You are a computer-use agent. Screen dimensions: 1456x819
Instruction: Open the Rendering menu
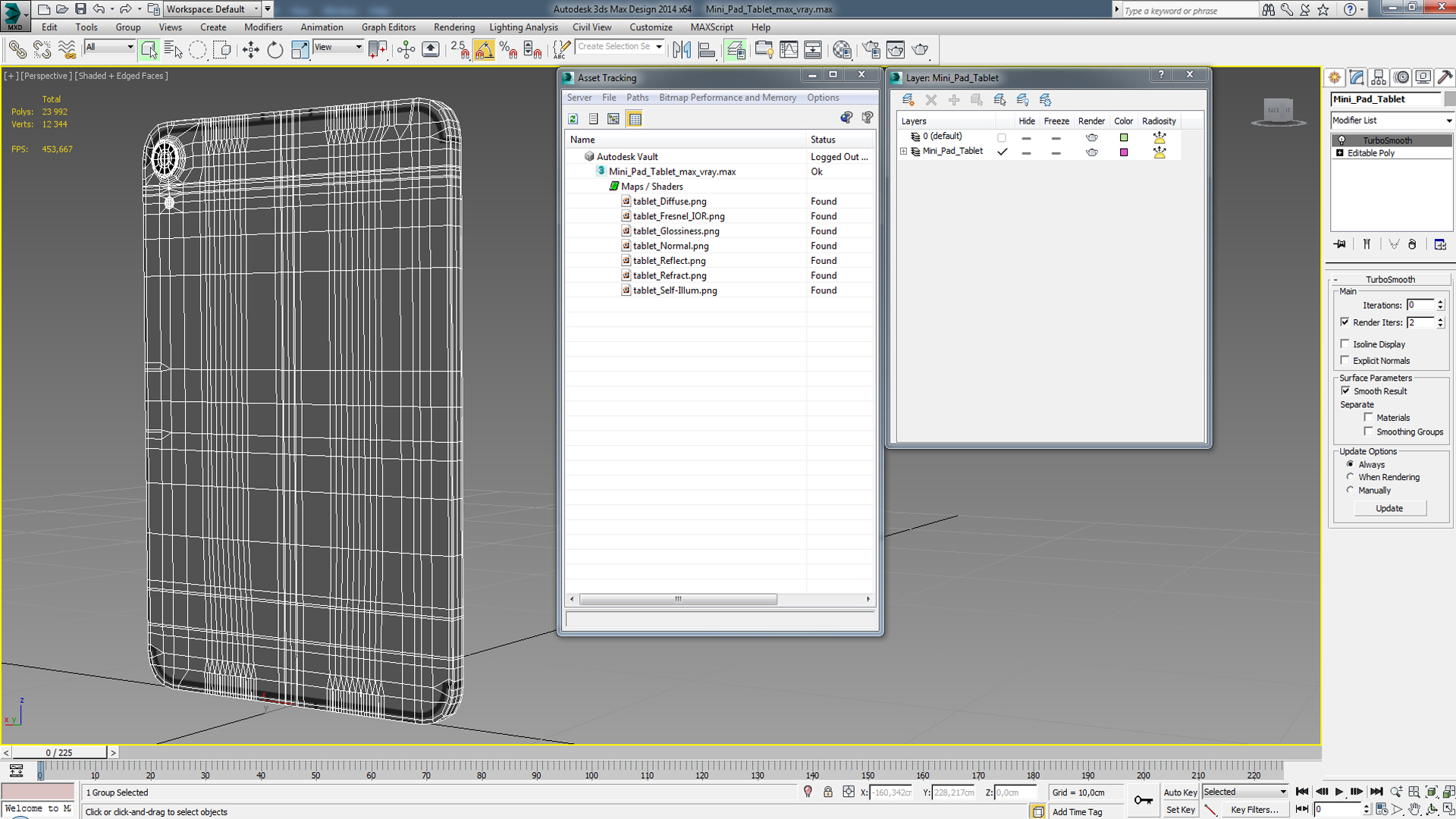point(453,27)
